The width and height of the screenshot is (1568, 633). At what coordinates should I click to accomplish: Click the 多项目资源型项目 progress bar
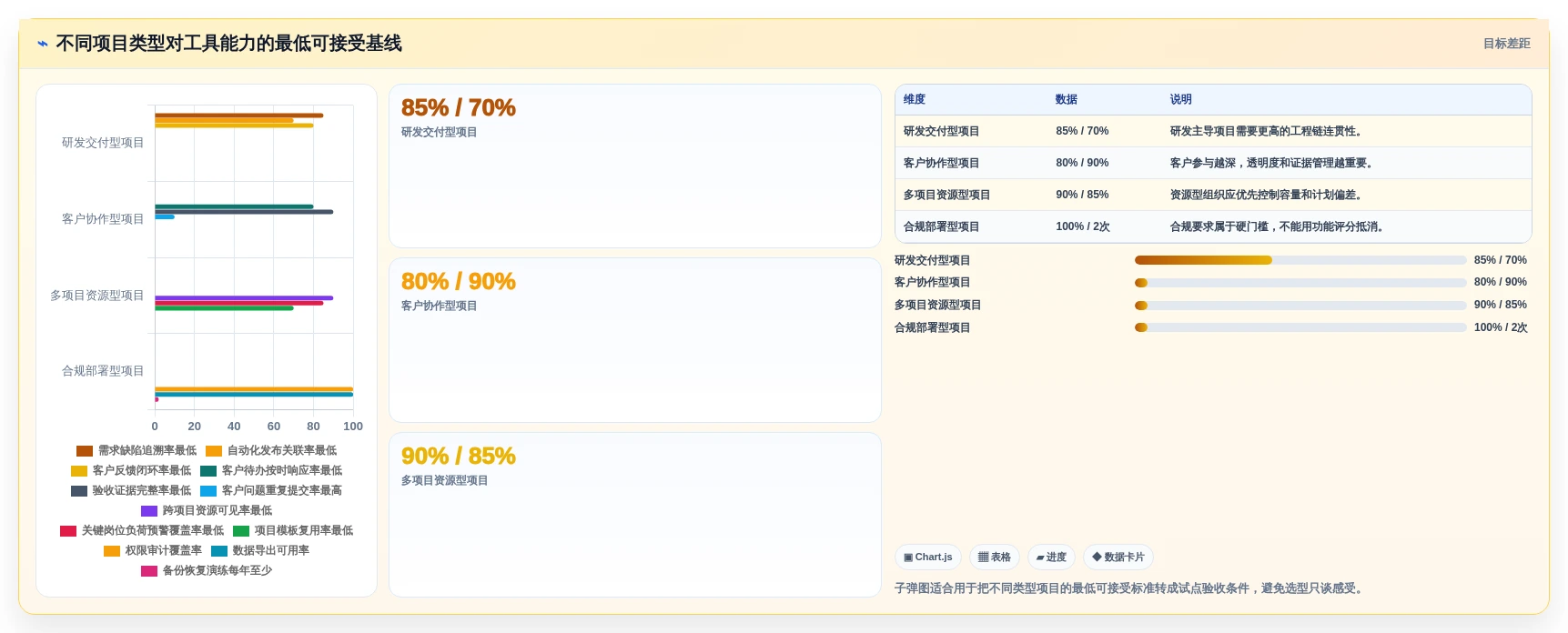point(1300,306)
